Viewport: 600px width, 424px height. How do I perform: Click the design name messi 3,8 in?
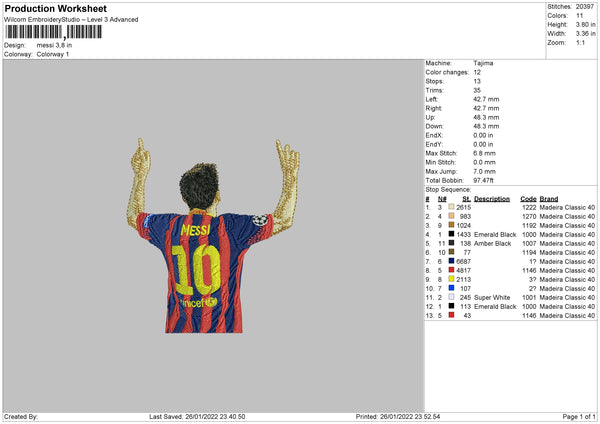pyautogui.click(x=54, y=45)
